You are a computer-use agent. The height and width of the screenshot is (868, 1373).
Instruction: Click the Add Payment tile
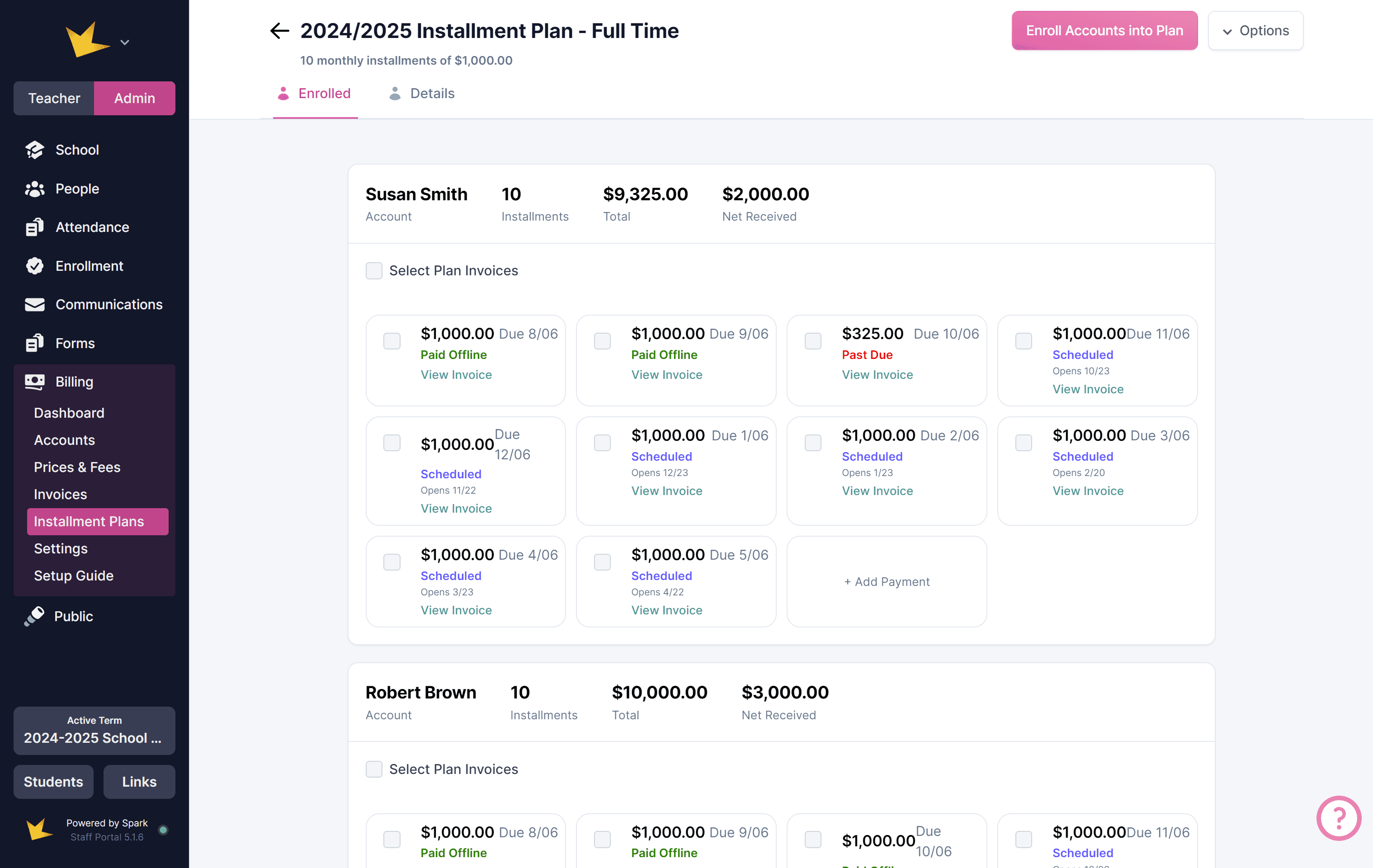pos(886,581)
